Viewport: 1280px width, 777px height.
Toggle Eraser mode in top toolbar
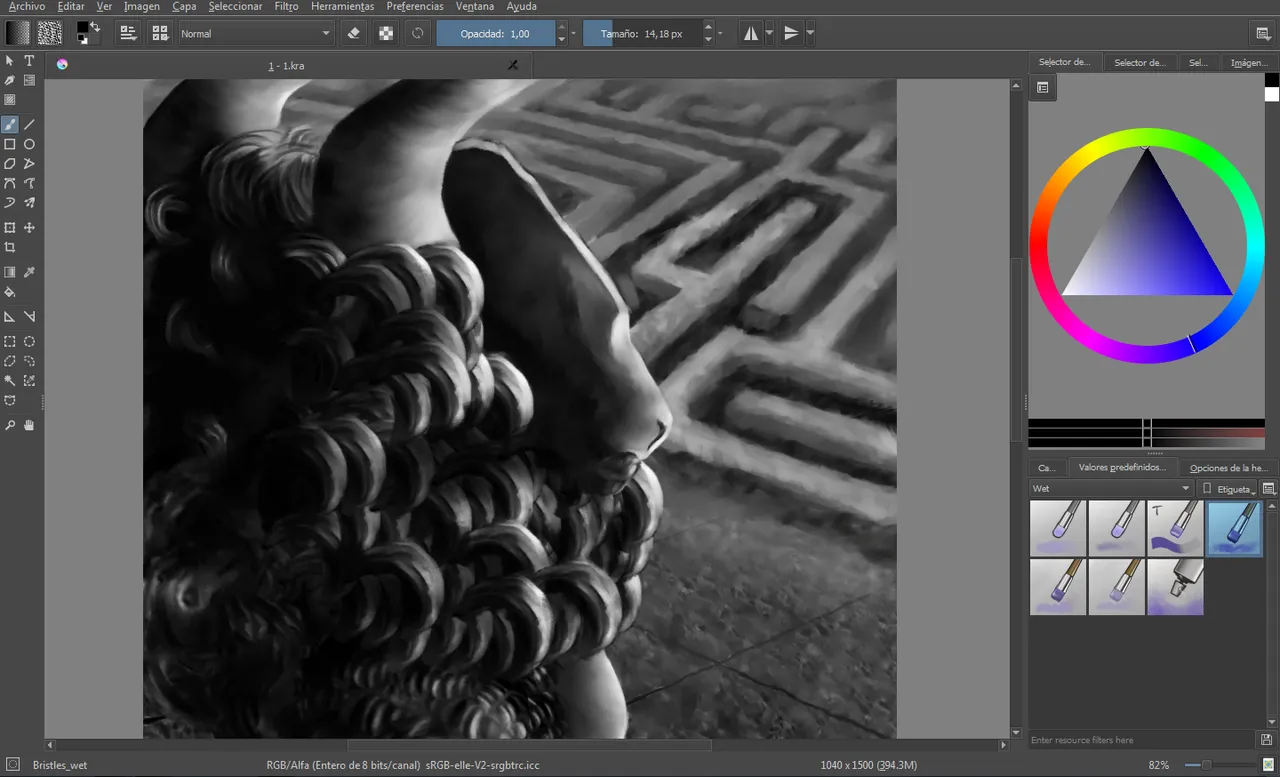[353, 33]
